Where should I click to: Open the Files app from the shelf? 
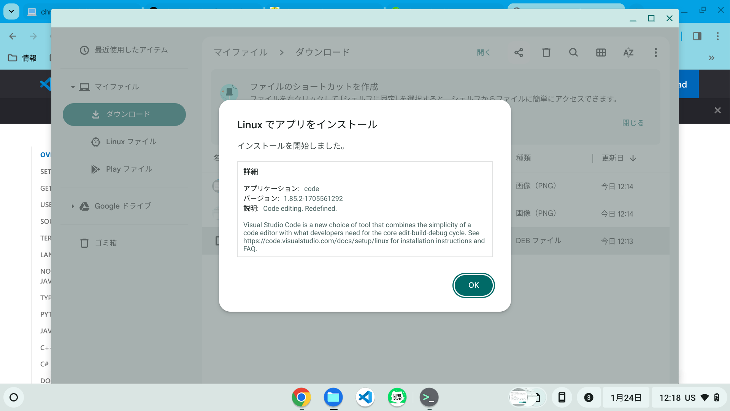(x=333, y=397)
